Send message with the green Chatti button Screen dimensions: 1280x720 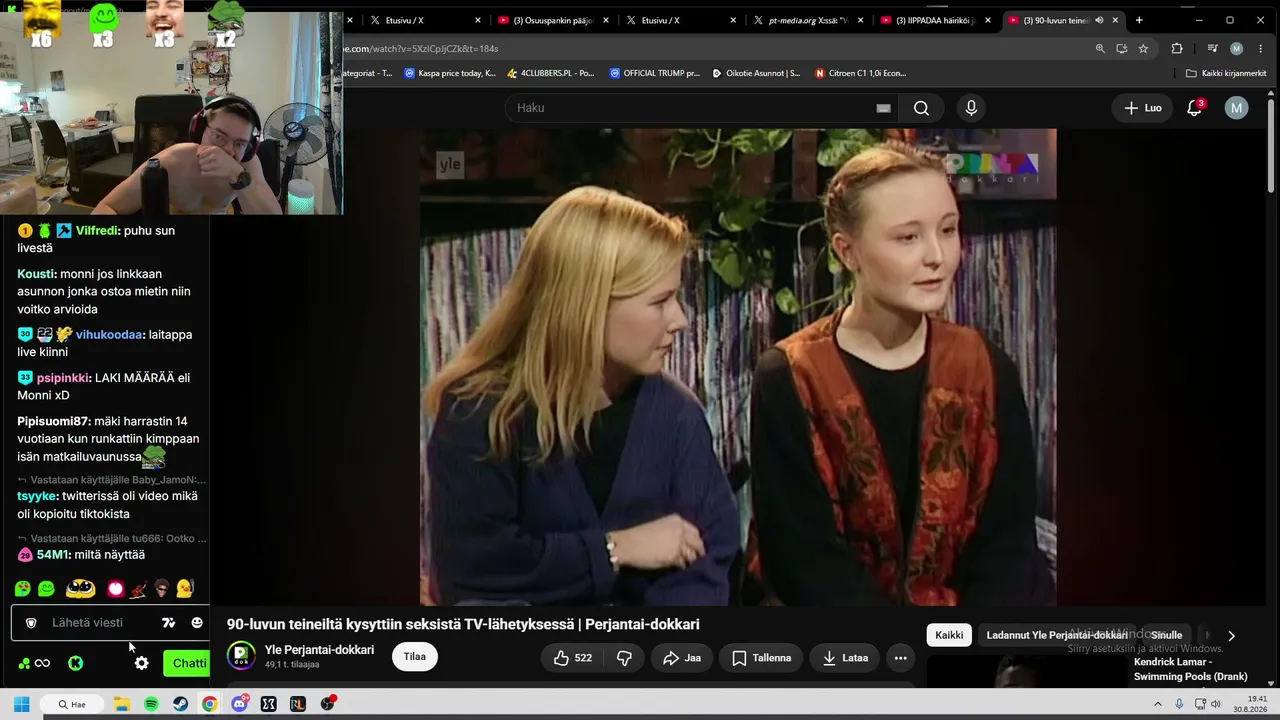pos(187,663)
